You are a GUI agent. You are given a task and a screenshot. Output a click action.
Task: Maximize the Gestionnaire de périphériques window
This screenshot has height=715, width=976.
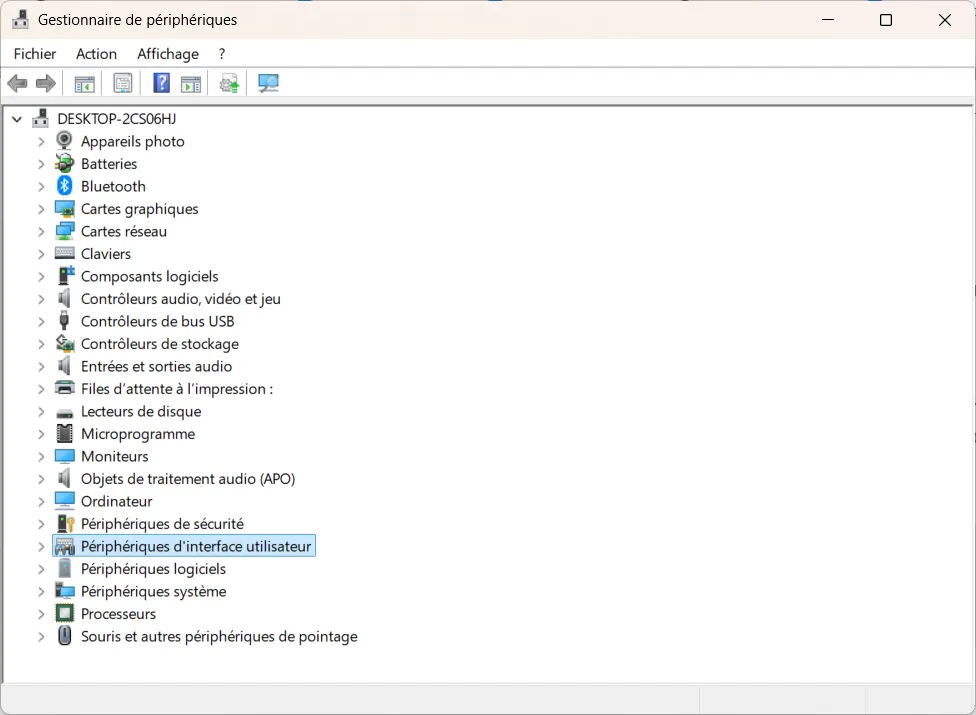click(x=886, y=20)
